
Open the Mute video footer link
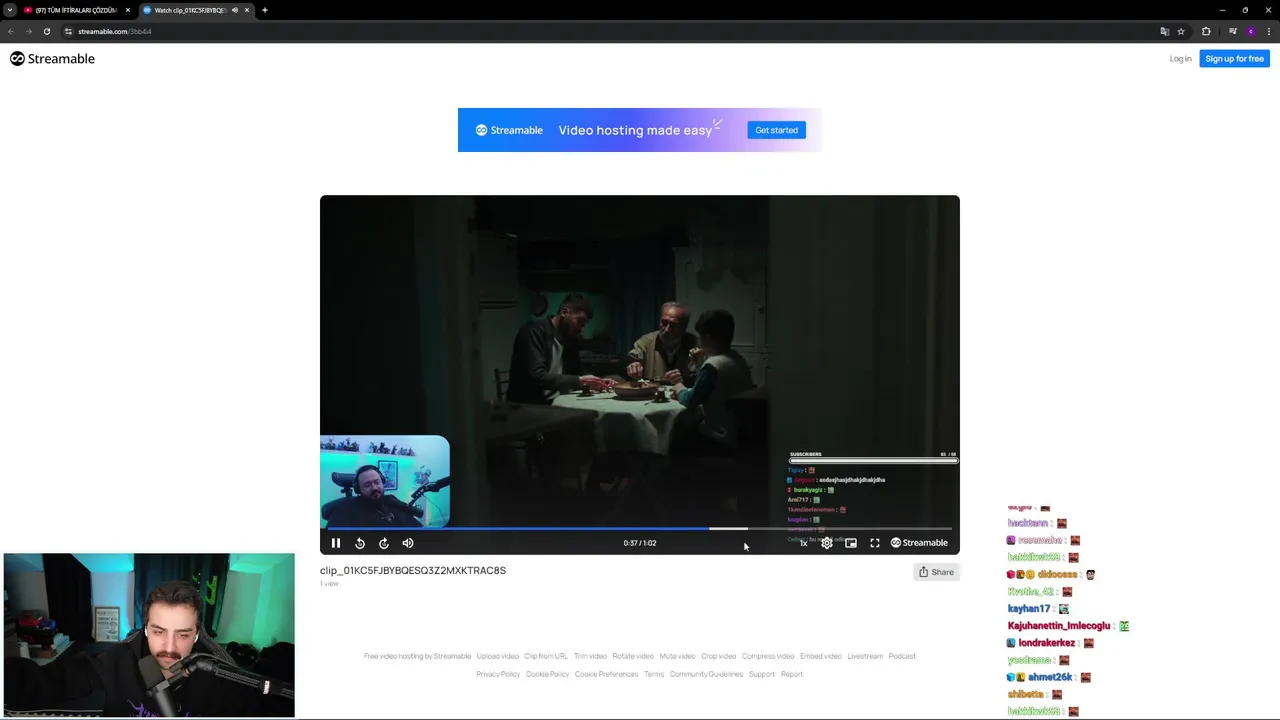(x=677, y=656)
